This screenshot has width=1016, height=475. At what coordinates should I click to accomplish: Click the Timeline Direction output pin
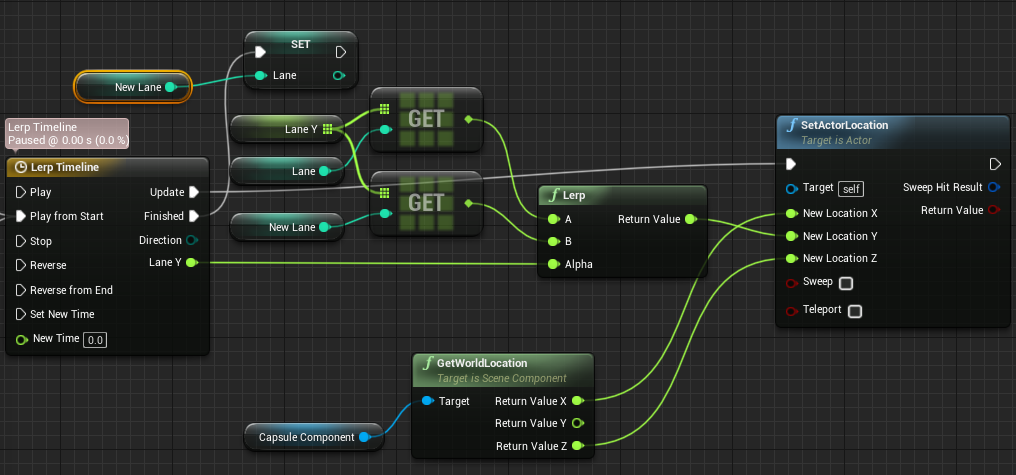[192, 240]
